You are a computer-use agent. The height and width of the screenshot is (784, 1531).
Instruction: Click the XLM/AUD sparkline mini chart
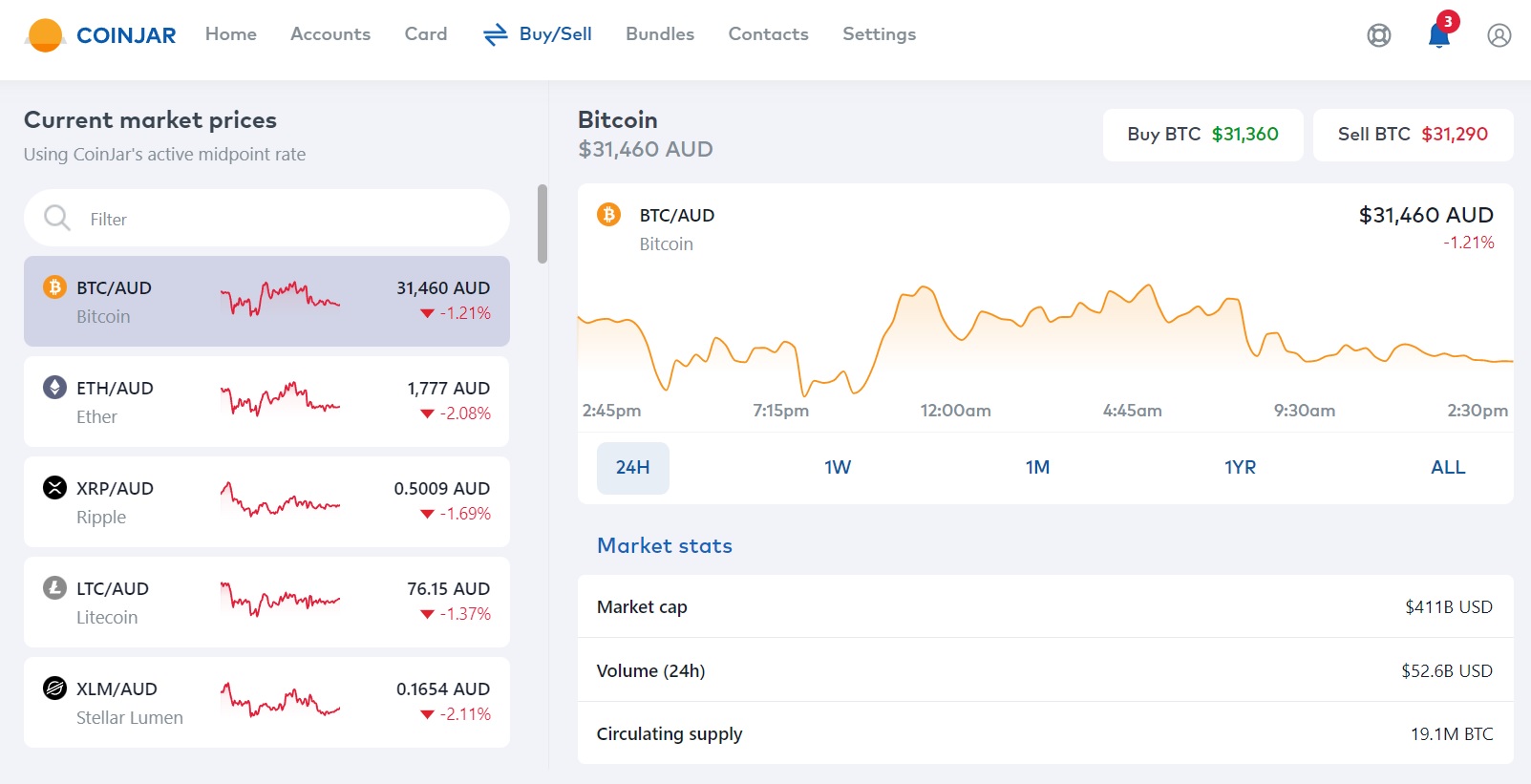tap(280, 699)
